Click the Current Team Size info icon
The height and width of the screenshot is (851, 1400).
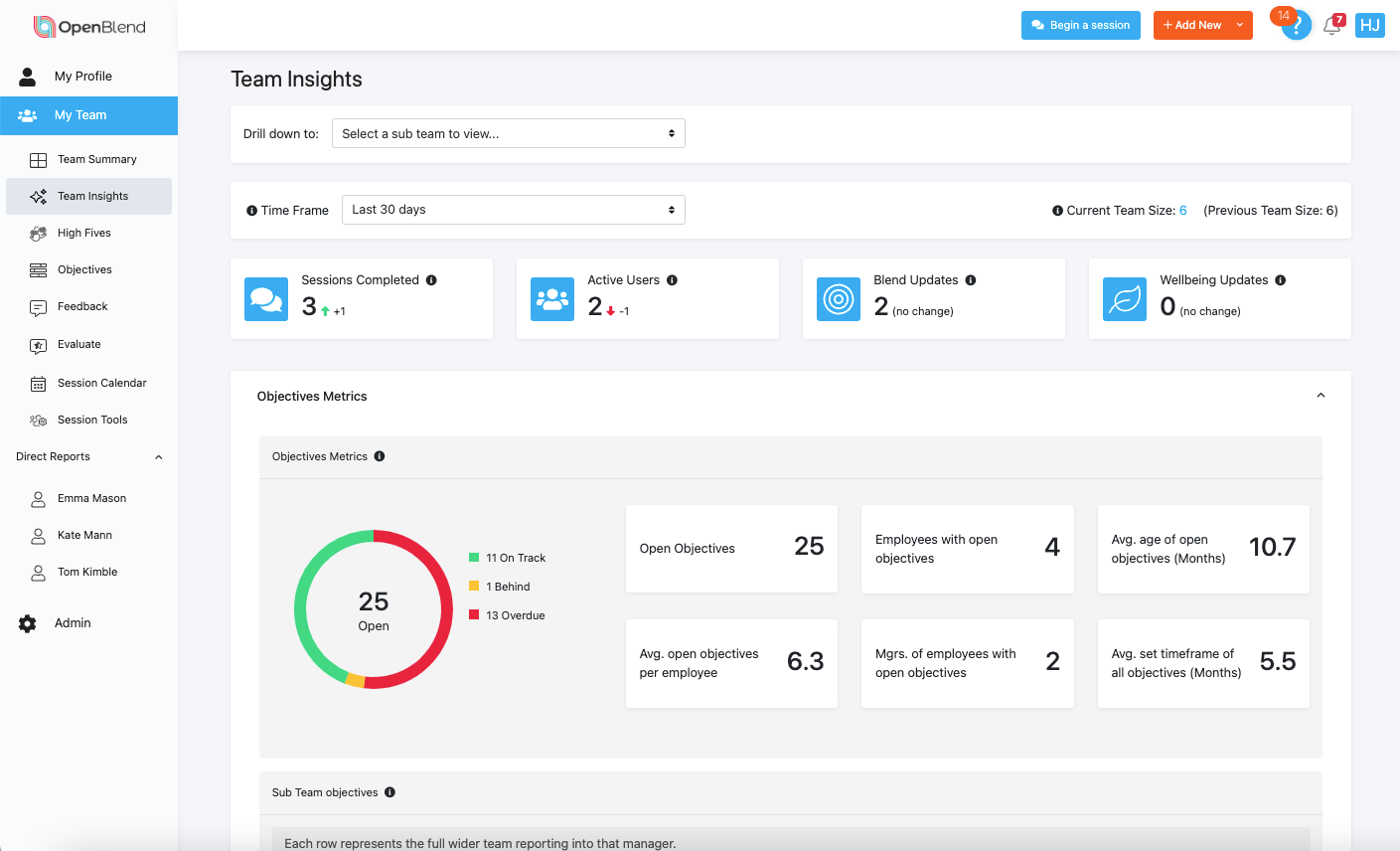pos(1058,211)
